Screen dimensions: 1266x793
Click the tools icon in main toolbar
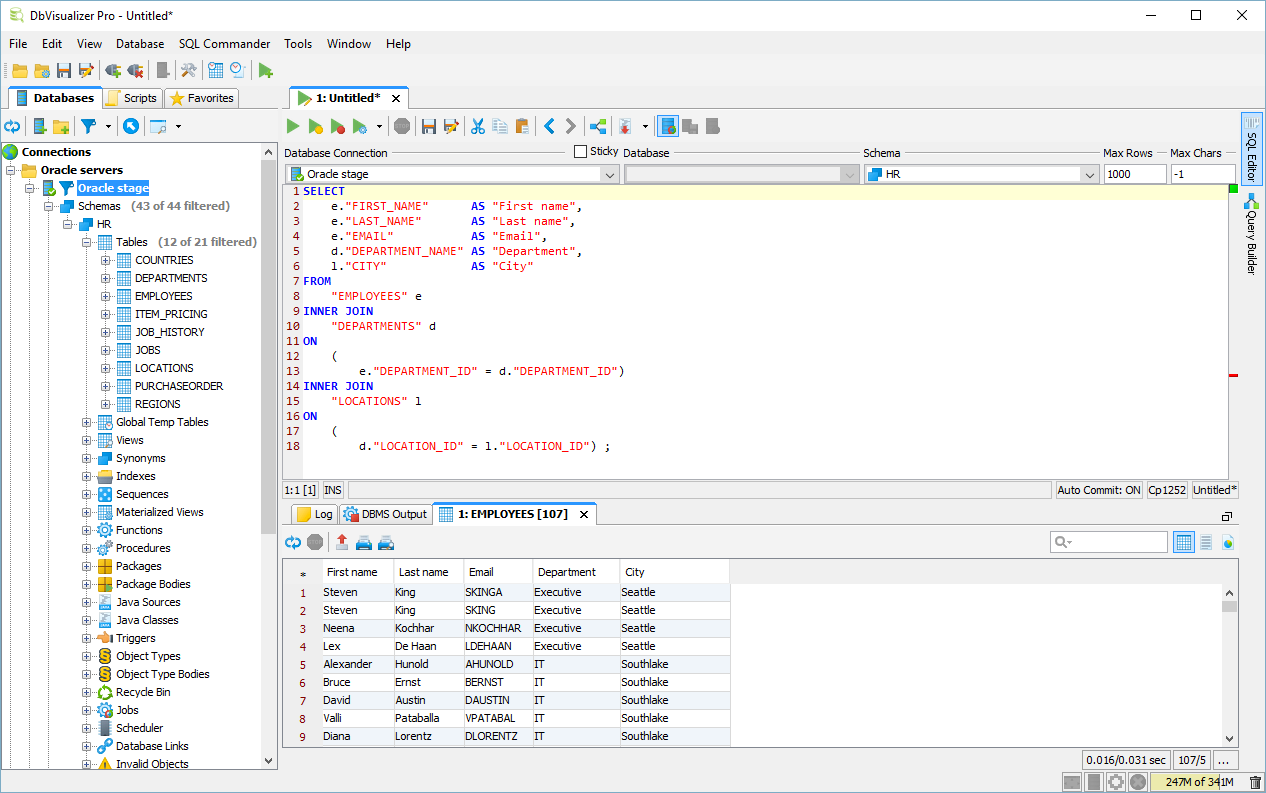coord(187,70)
